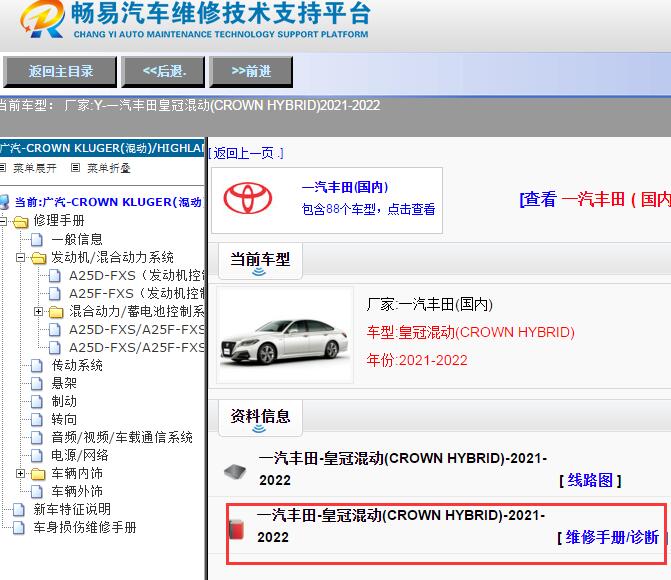
Task: Click the 厂家:一汽丰田(国内) text
Action: 430,304
